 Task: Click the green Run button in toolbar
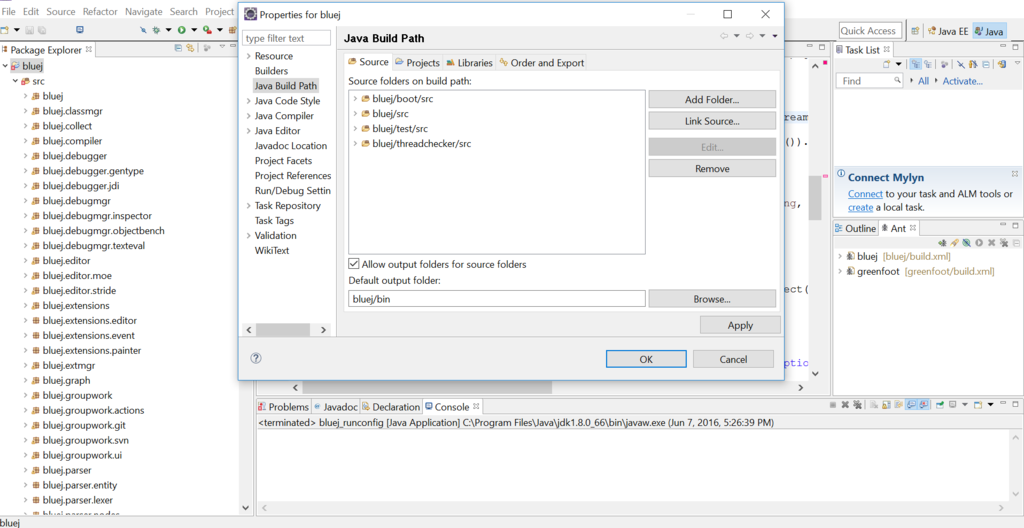point(182,30)
